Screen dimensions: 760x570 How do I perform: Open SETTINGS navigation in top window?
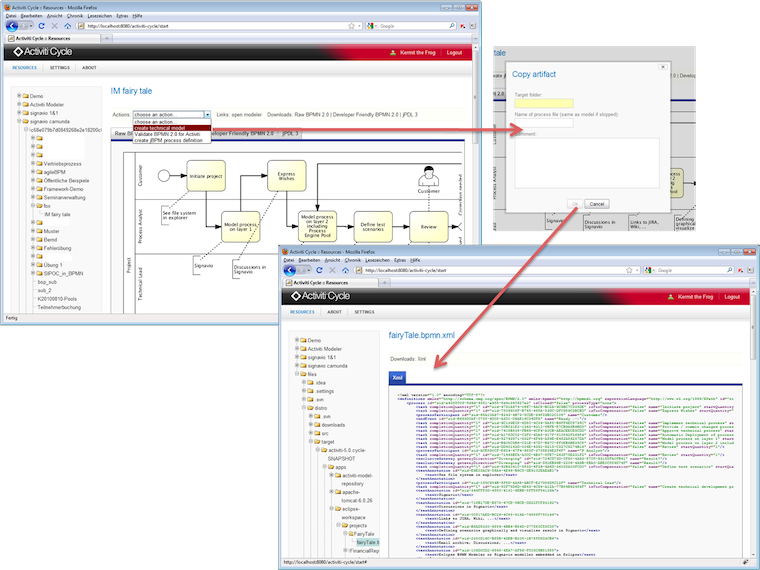(x=60, y=68)
